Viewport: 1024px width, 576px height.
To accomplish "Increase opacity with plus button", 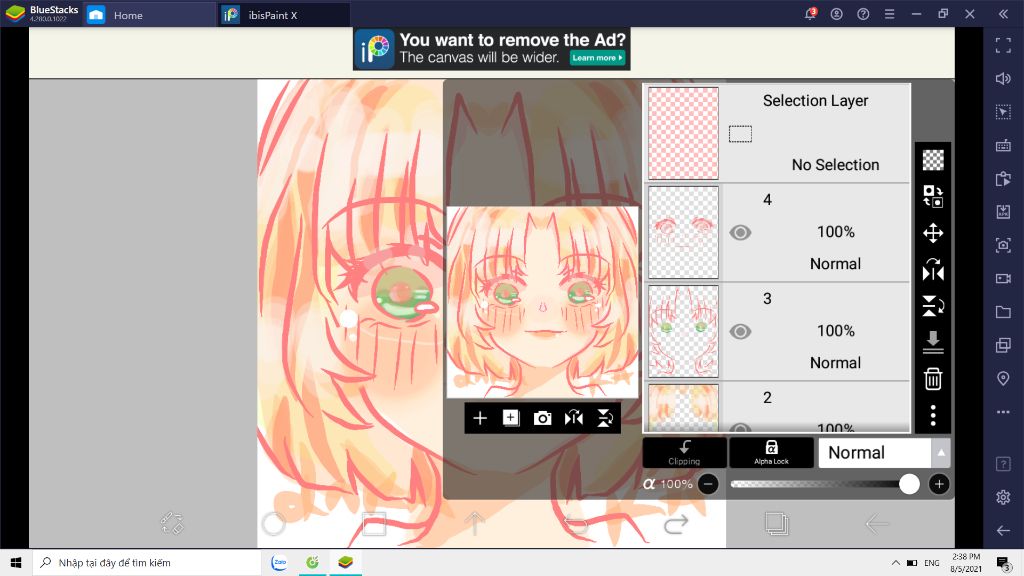I will coord(939,484).
